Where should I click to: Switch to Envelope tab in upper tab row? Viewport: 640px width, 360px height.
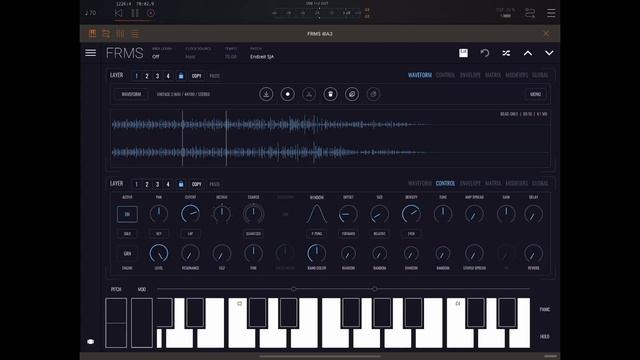470,75
